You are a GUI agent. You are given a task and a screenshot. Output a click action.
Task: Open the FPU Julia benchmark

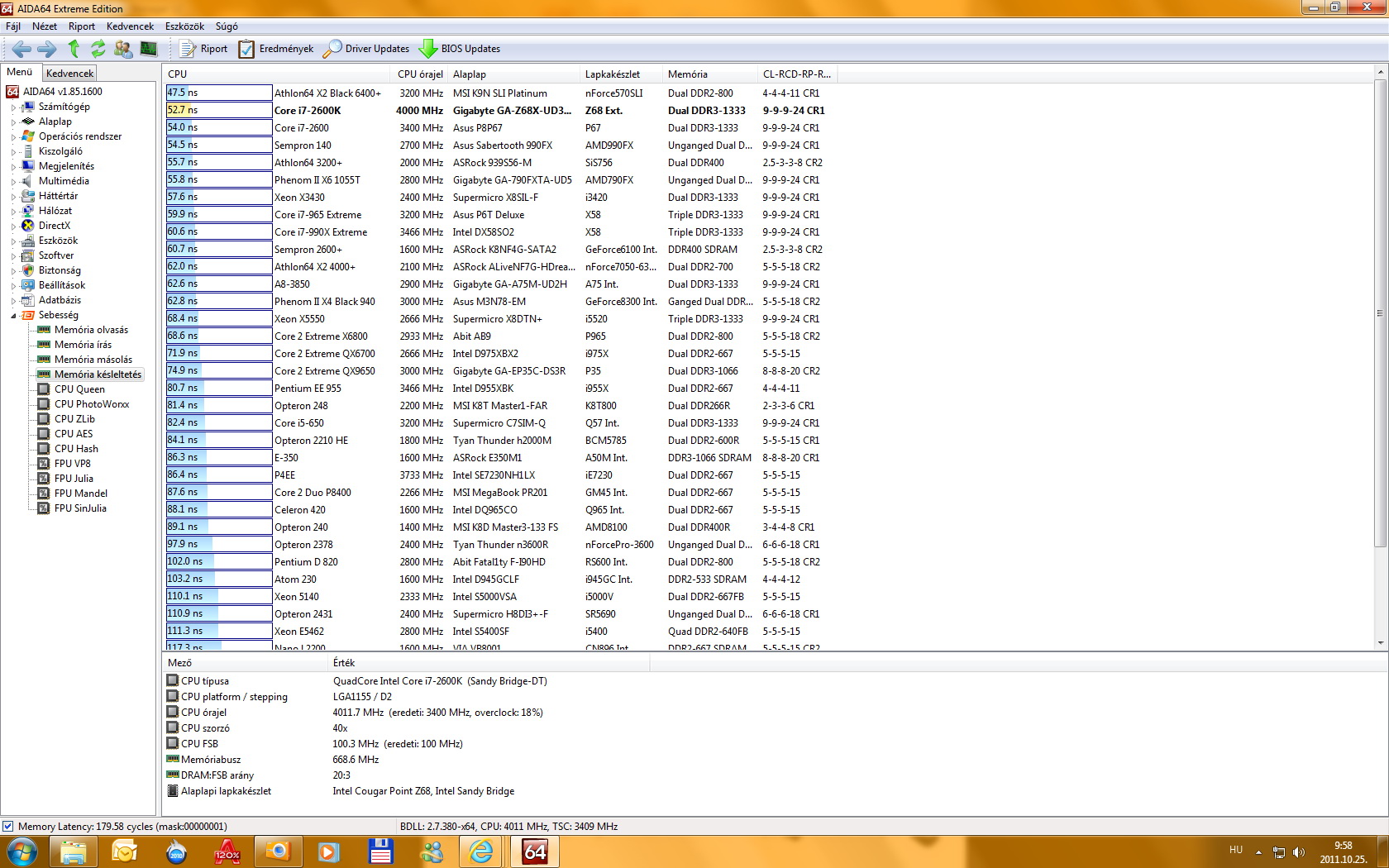click(74, 479)
